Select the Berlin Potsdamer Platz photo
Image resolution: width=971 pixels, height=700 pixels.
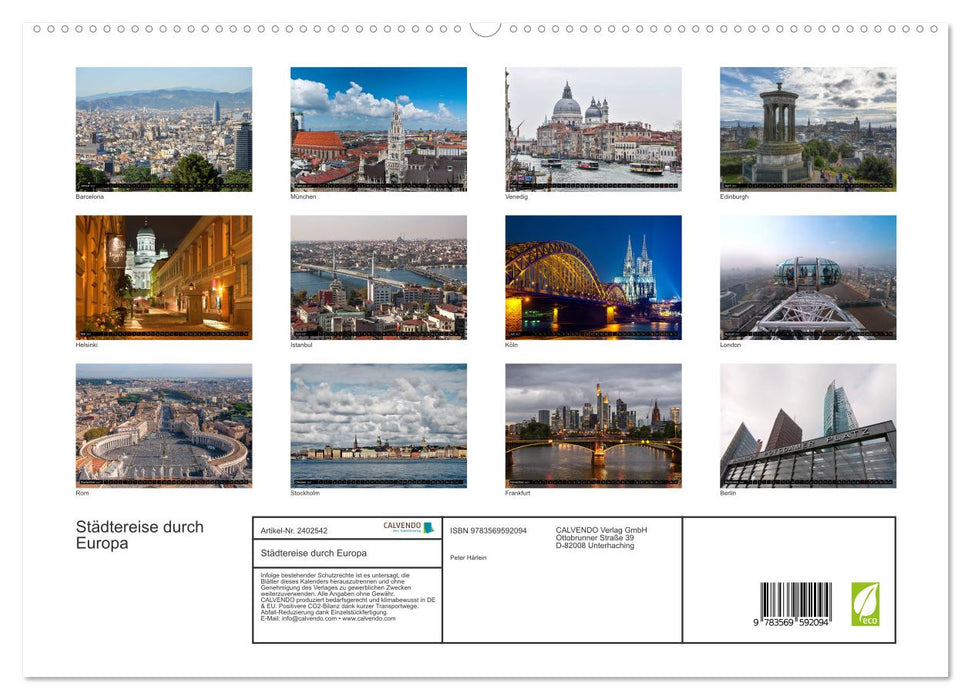[x=808, y=426]
